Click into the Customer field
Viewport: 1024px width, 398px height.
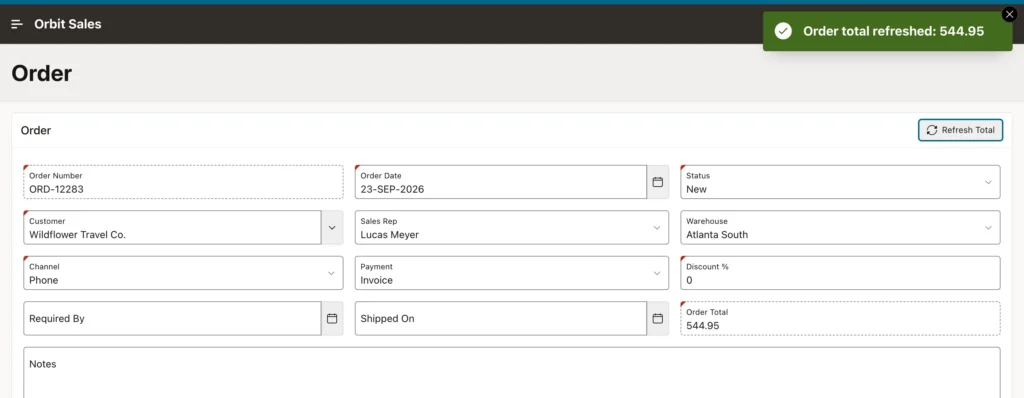point(172,227)
